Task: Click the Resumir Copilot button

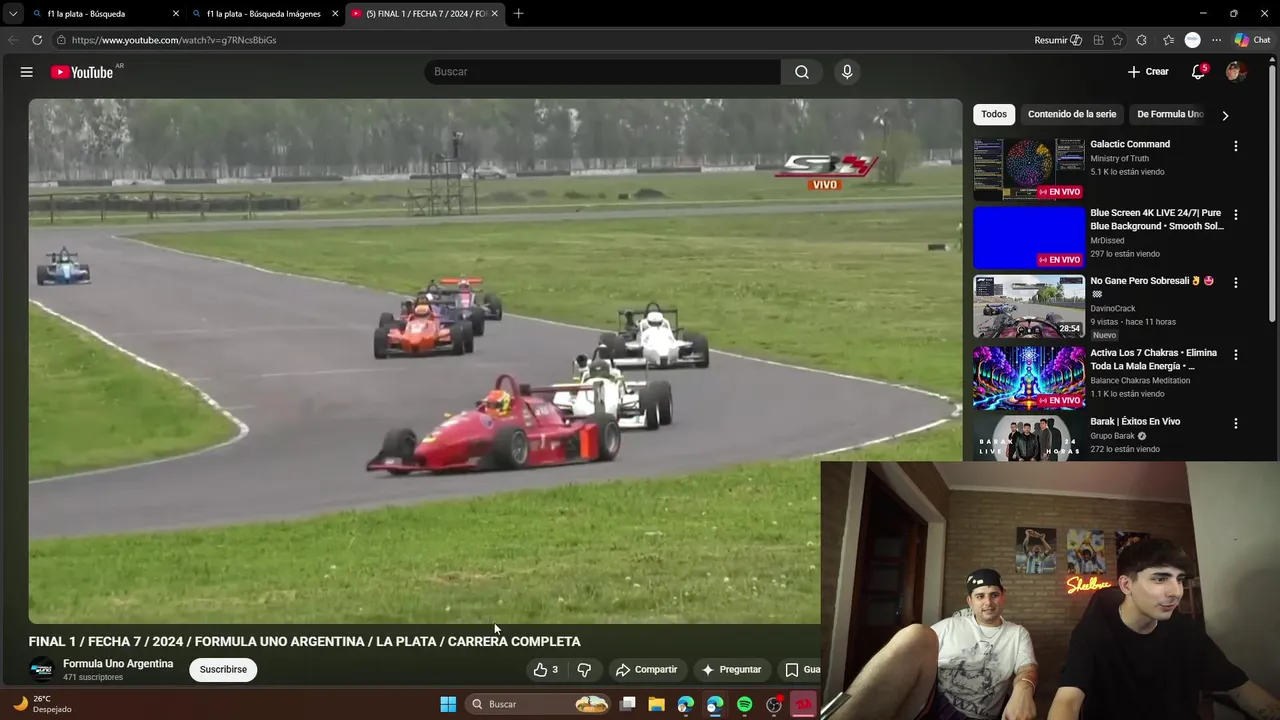Action: pyautogui.click(x=1058, y=40)
